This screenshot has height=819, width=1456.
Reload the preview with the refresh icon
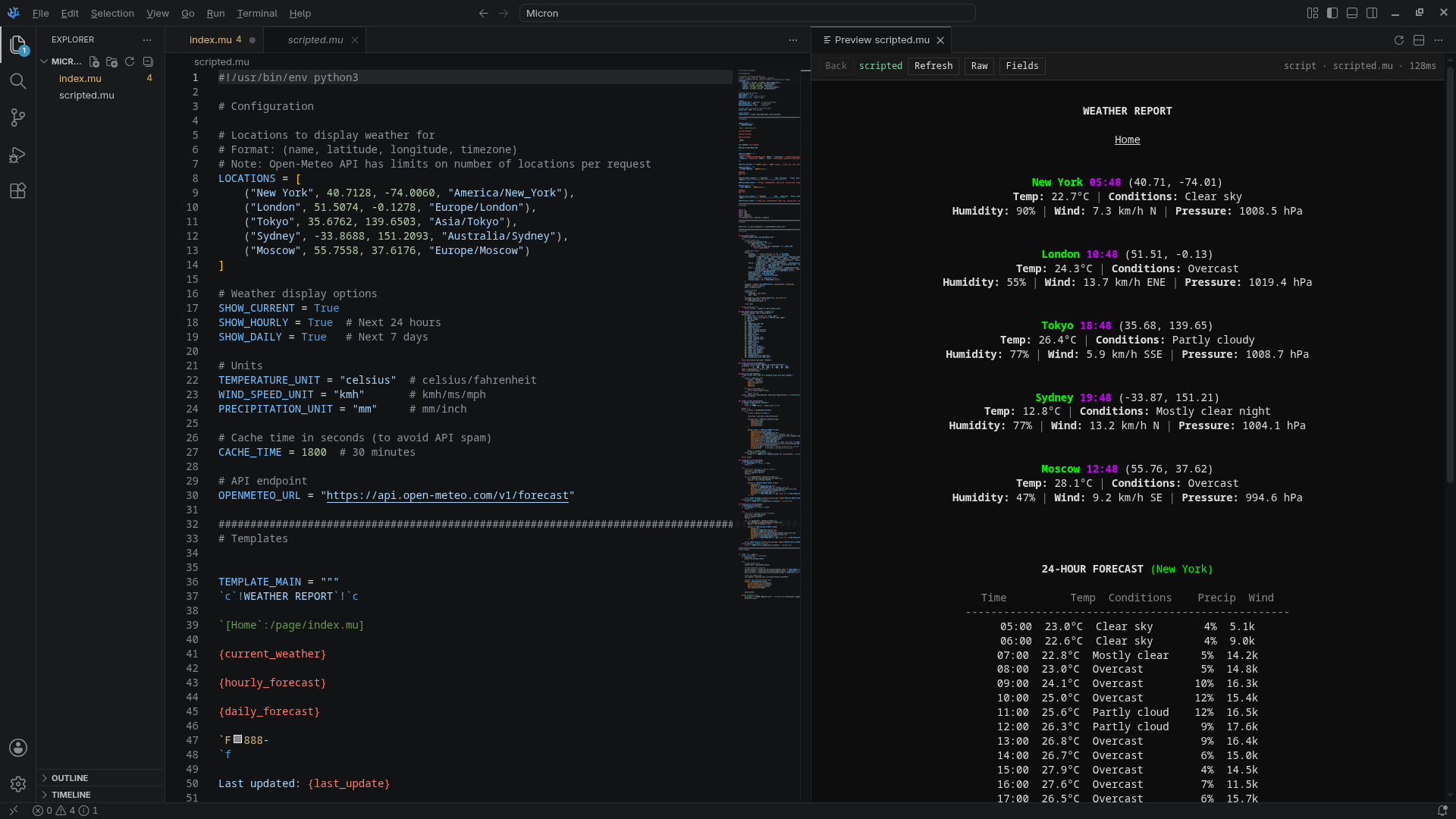(x=1399, y=40)
